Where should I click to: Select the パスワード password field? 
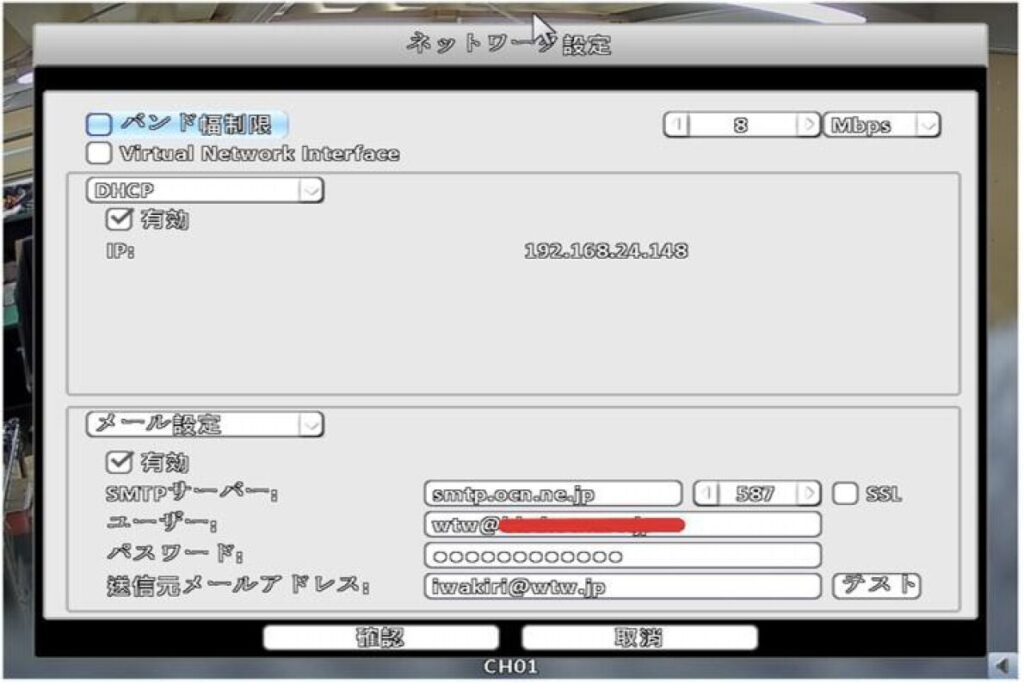tap(622, 556)
